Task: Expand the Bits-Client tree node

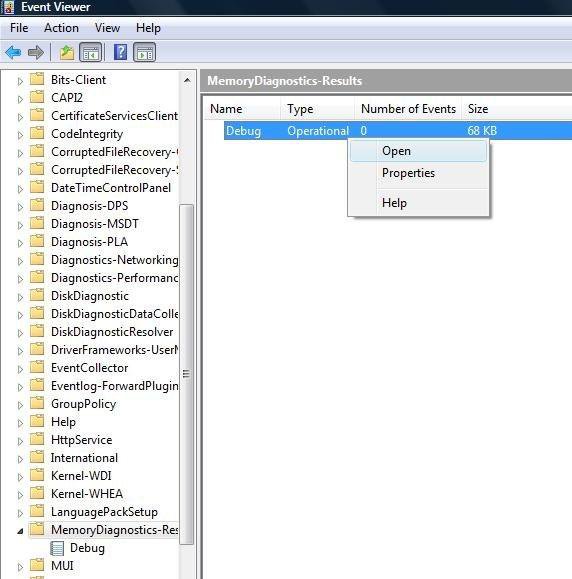Action: pos(20,81)
